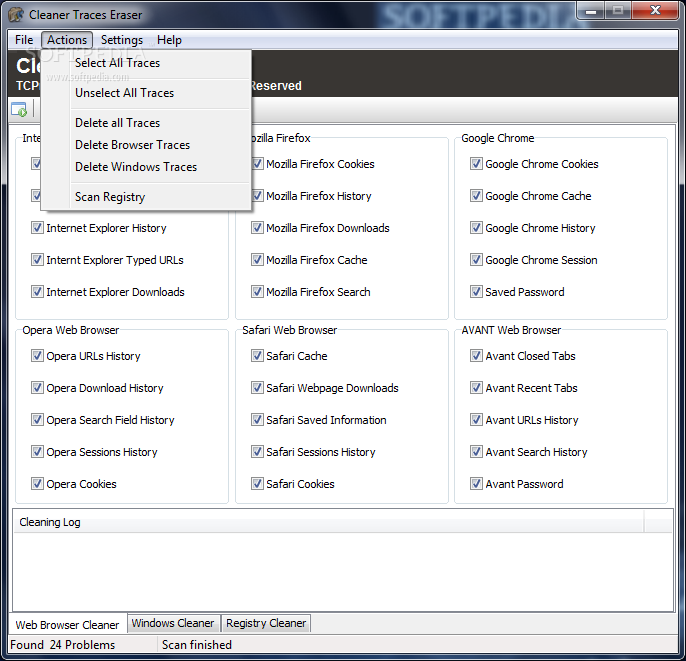Uncheck Google Chrome Cookies
The image size is (686, 661).
[x=476, y=164]
